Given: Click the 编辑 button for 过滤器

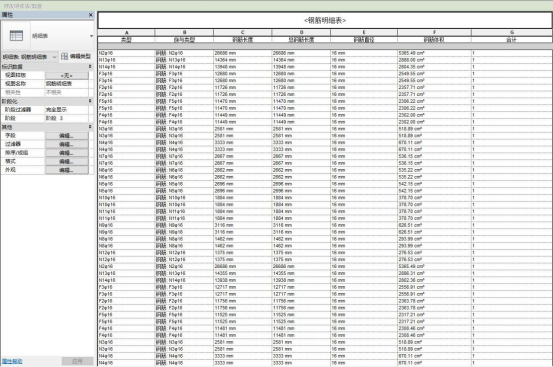Looking at the screenshot, I should pyautogui.click(x=67, y=144).
